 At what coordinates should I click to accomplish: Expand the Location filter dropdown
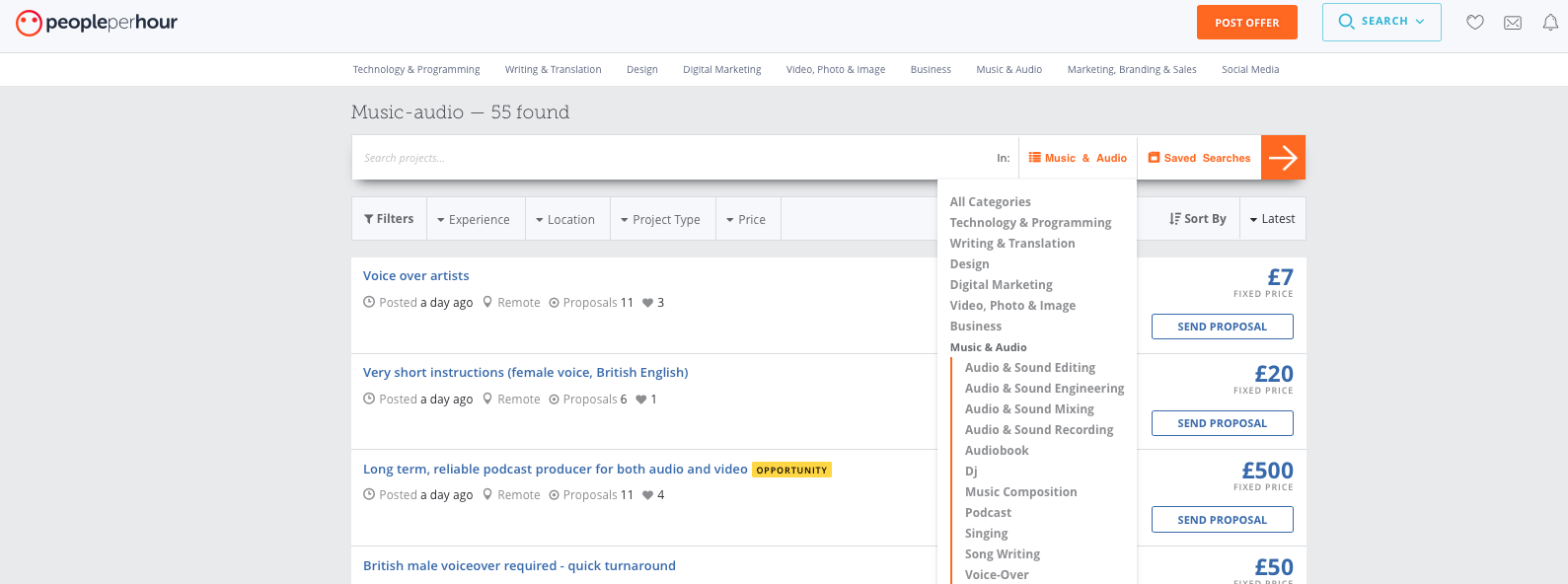coord(565,220)
